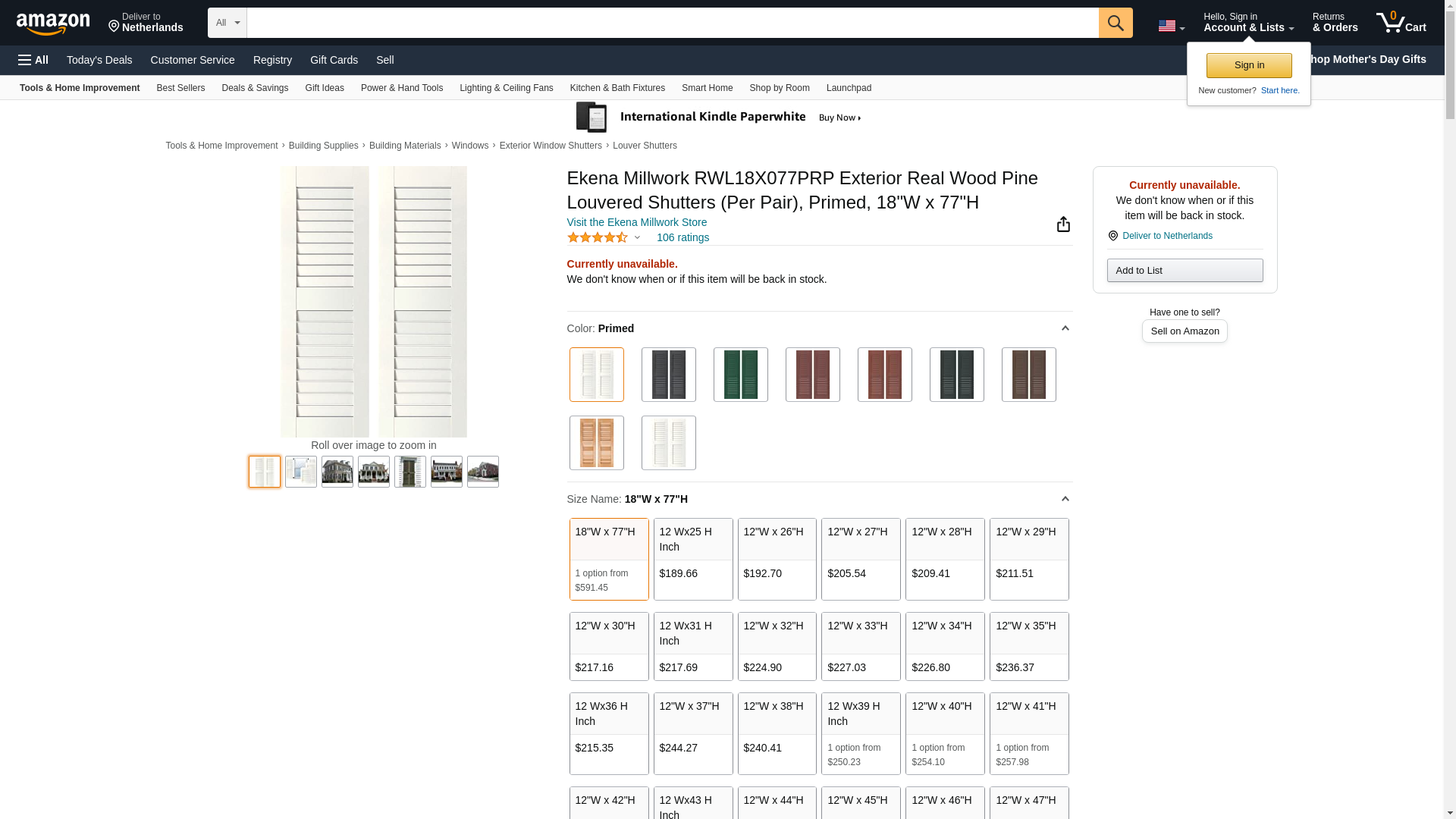Viewport: 1456px width, 819px height.
Task: Select the 12"W x 30"H size option
Action: [x=609, y=646]
